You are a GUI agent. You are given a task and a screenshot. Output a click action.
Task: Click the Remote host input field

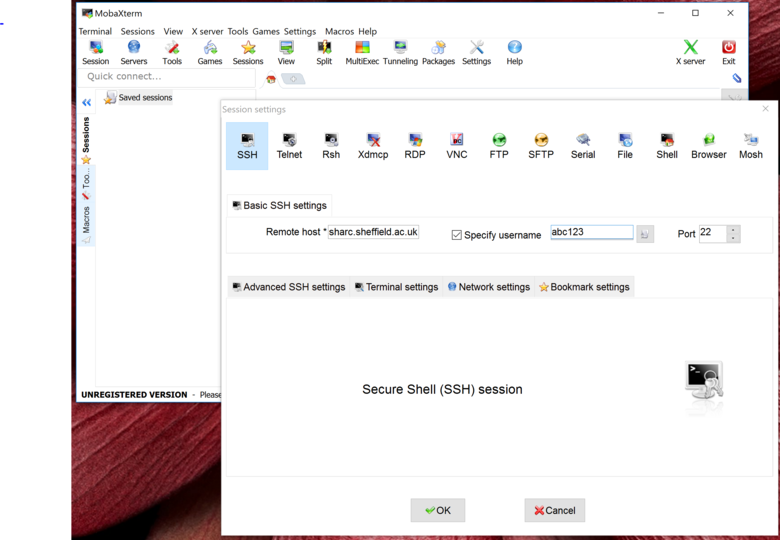pyautogui.click(x=373, y=232)
